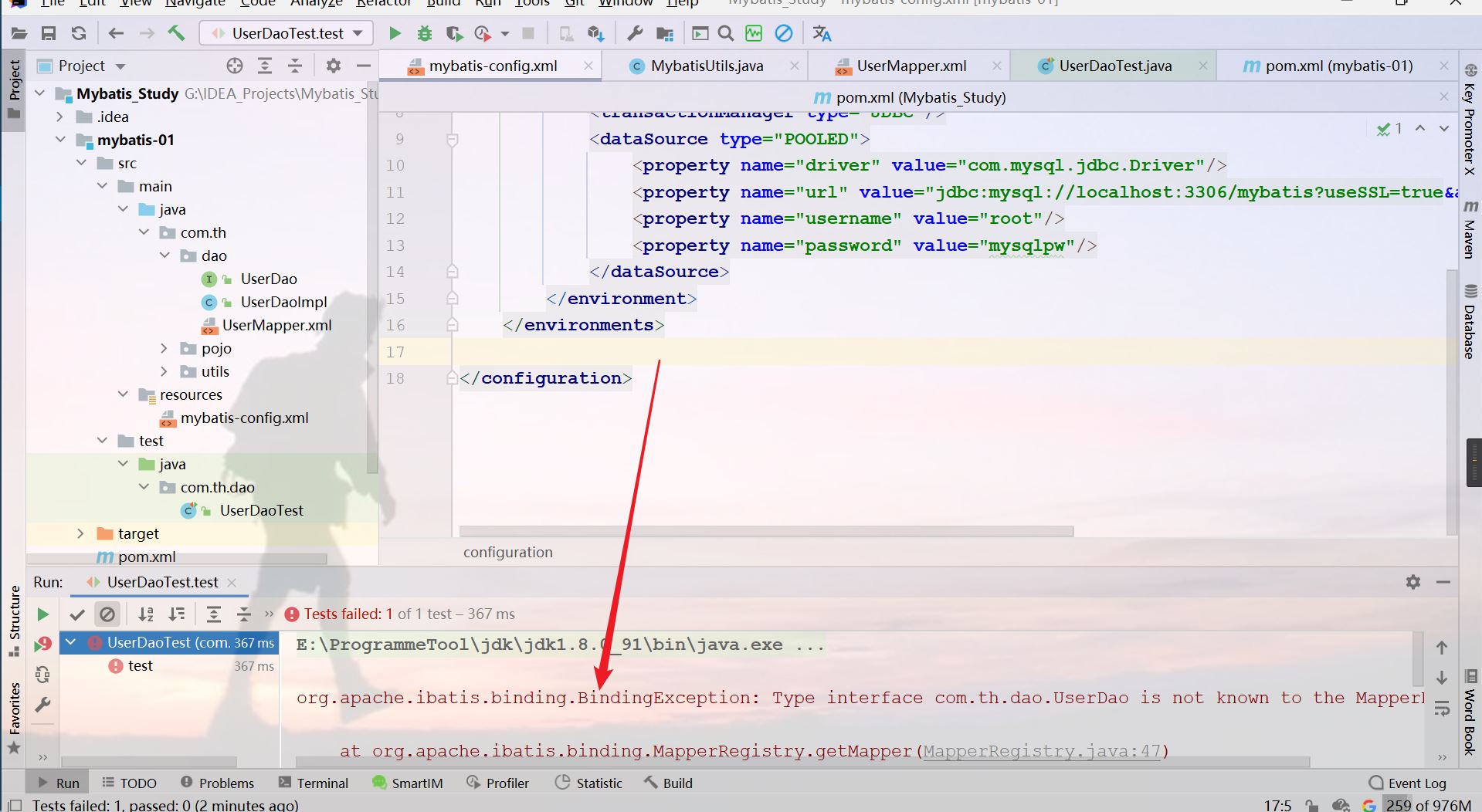This screenshot has width=1482, height=812.
Task: Open Run panel settings gear
Action: [x=1412, y=582]
